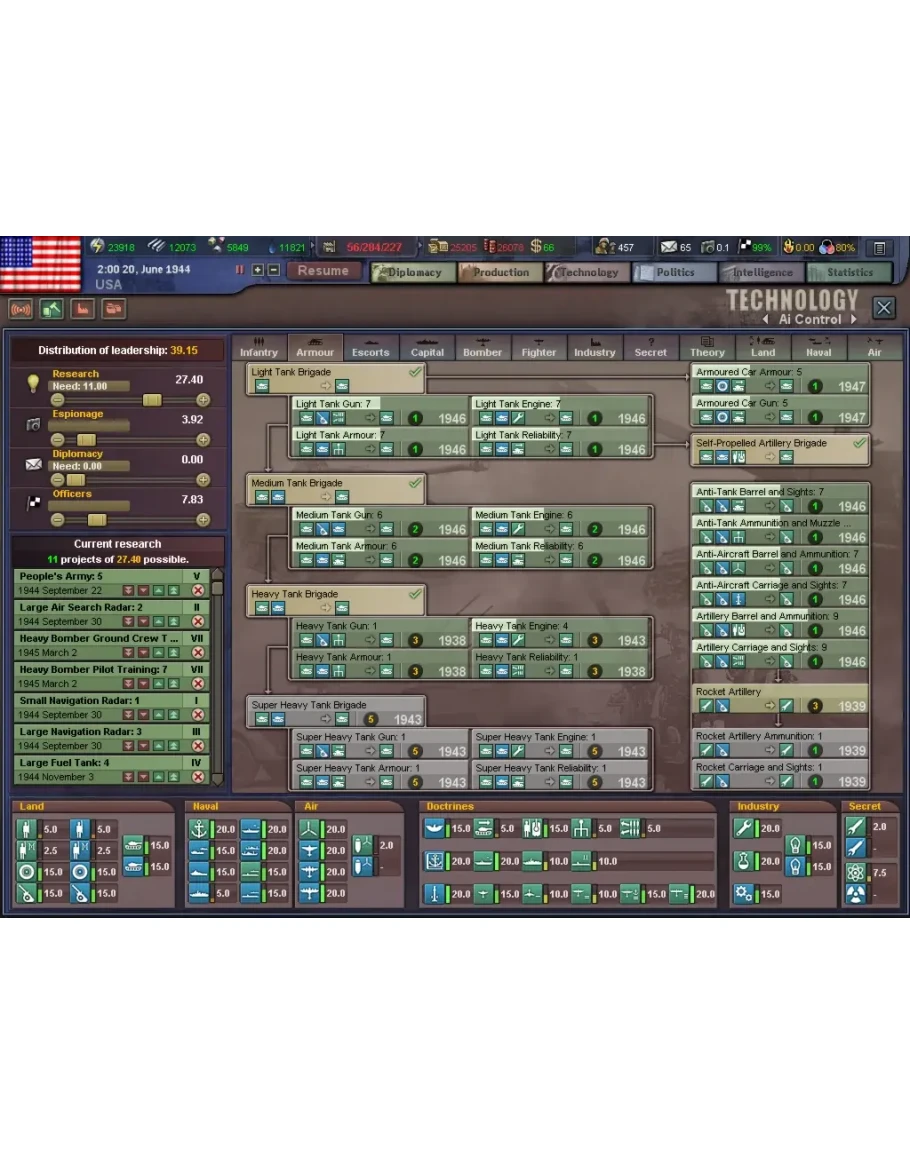
Task: Move Small Navigation Radar to top priority
Action: pos(175,715)
